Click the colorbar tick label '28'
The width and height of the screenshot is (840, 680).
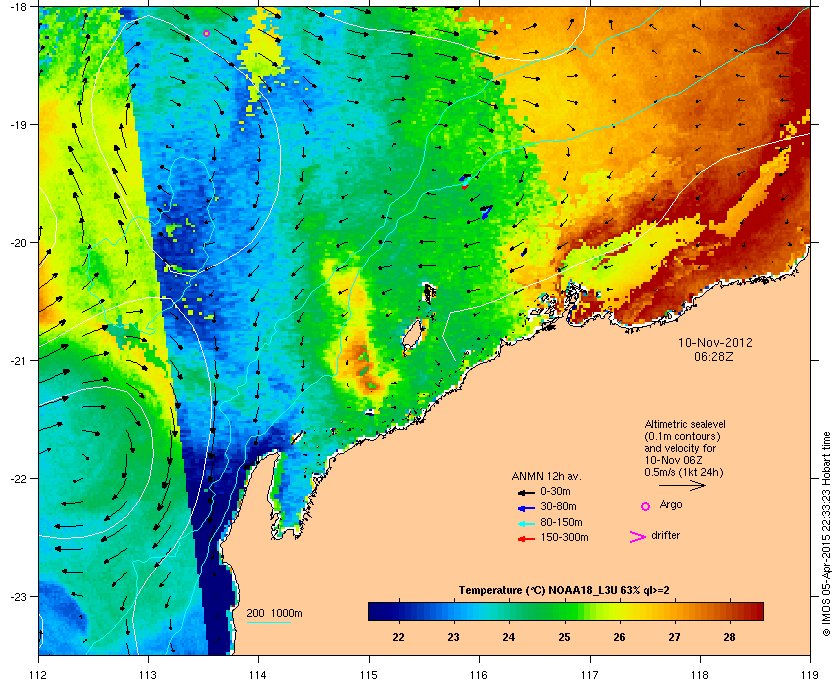730,637
